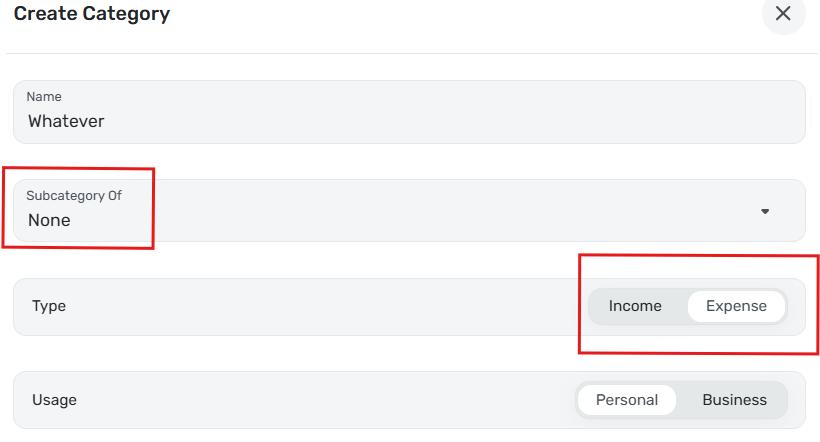Set category type to Income
820x442 pixels.
coord(635,306)
